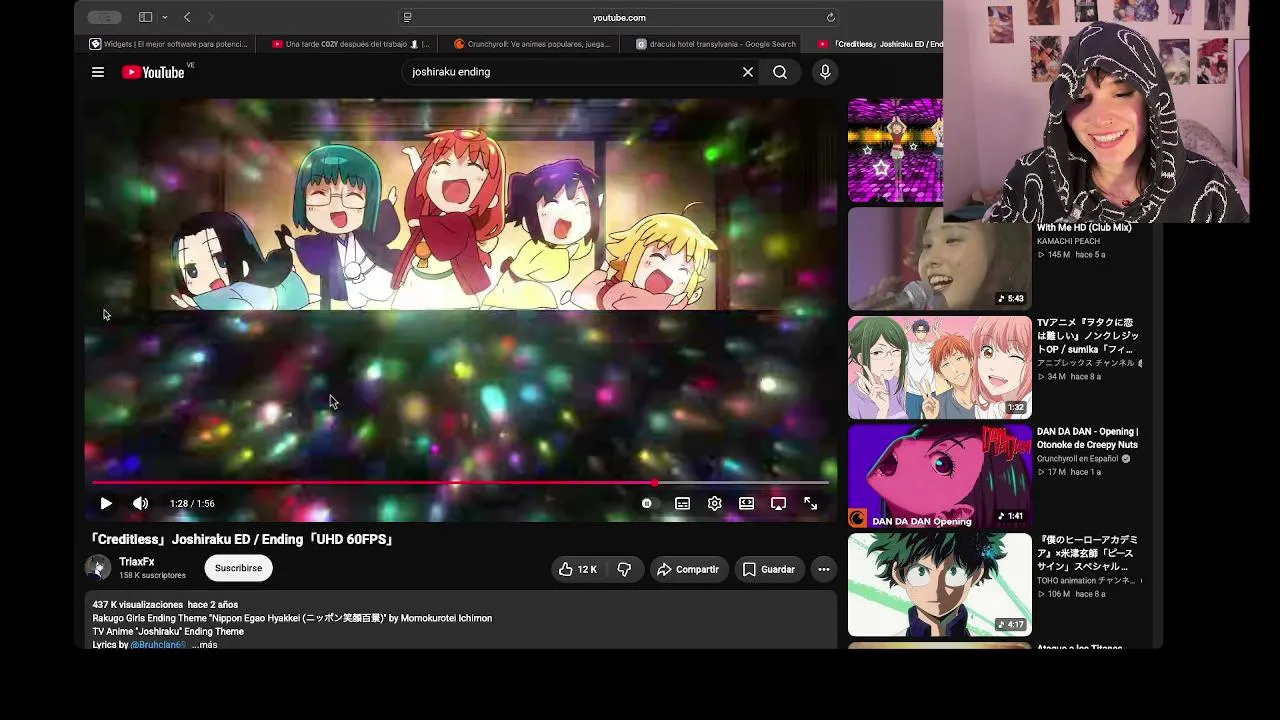This screenshot has width=1280, height=720.
Task: Toggle the Safari sidebar
Action: [145, 17]
